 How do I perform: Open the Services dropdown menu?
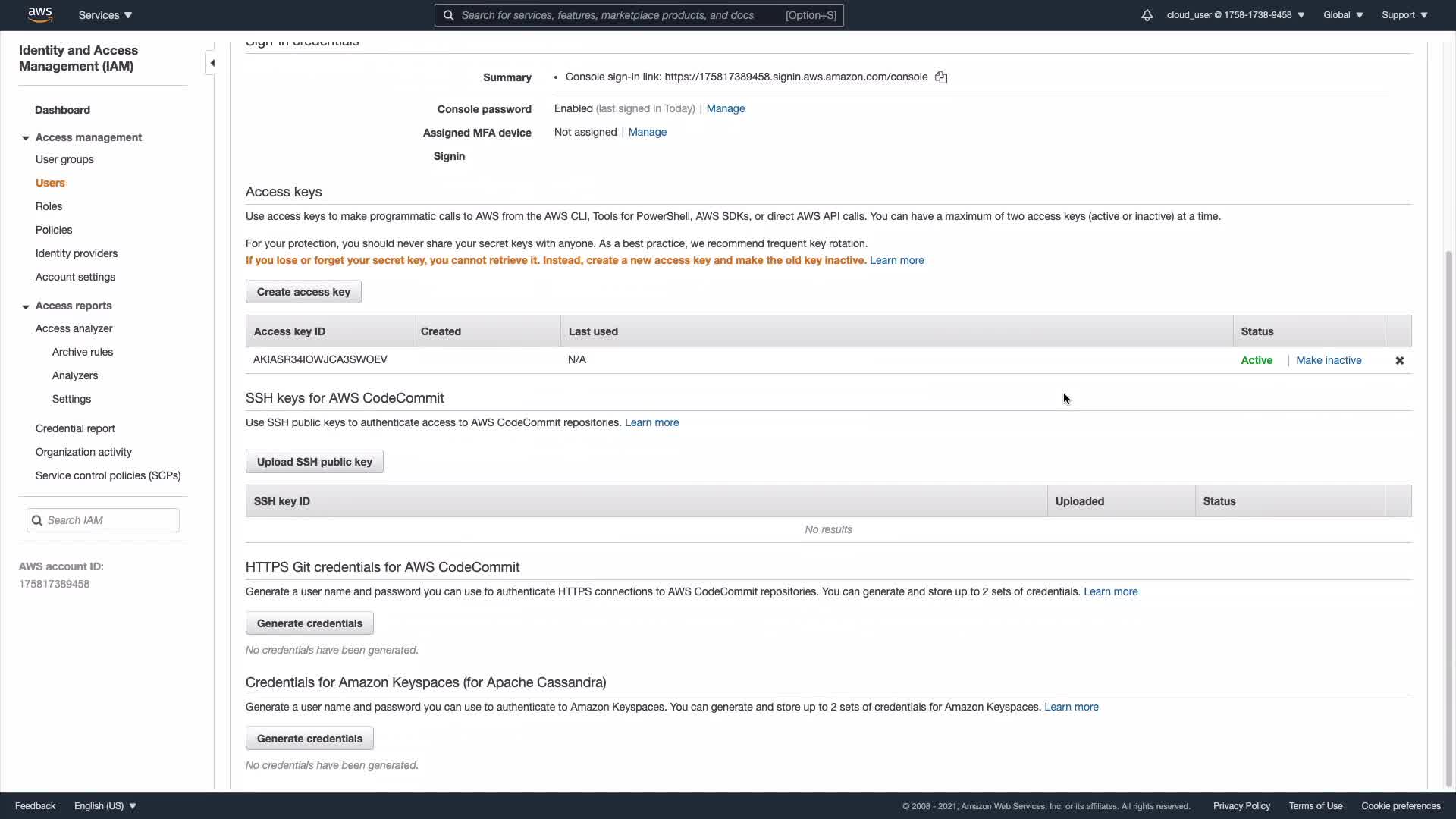point(105,15)
